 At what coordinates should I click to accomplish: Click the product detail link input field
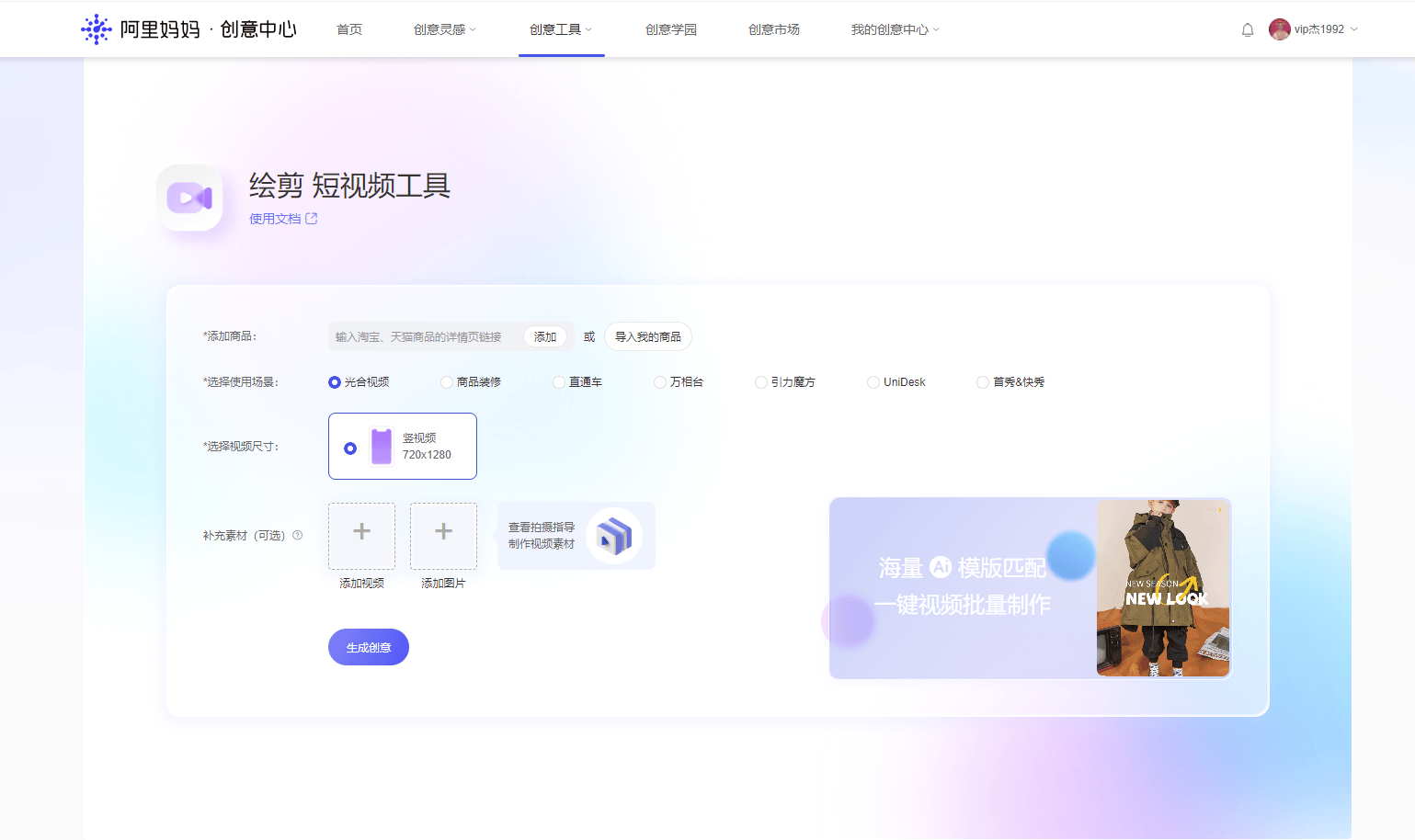tap(423, 337)
